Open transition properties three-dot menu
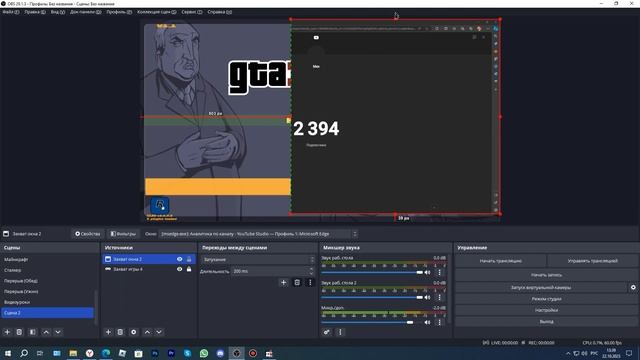The image size is (640, 360). [x=310, y=282]
